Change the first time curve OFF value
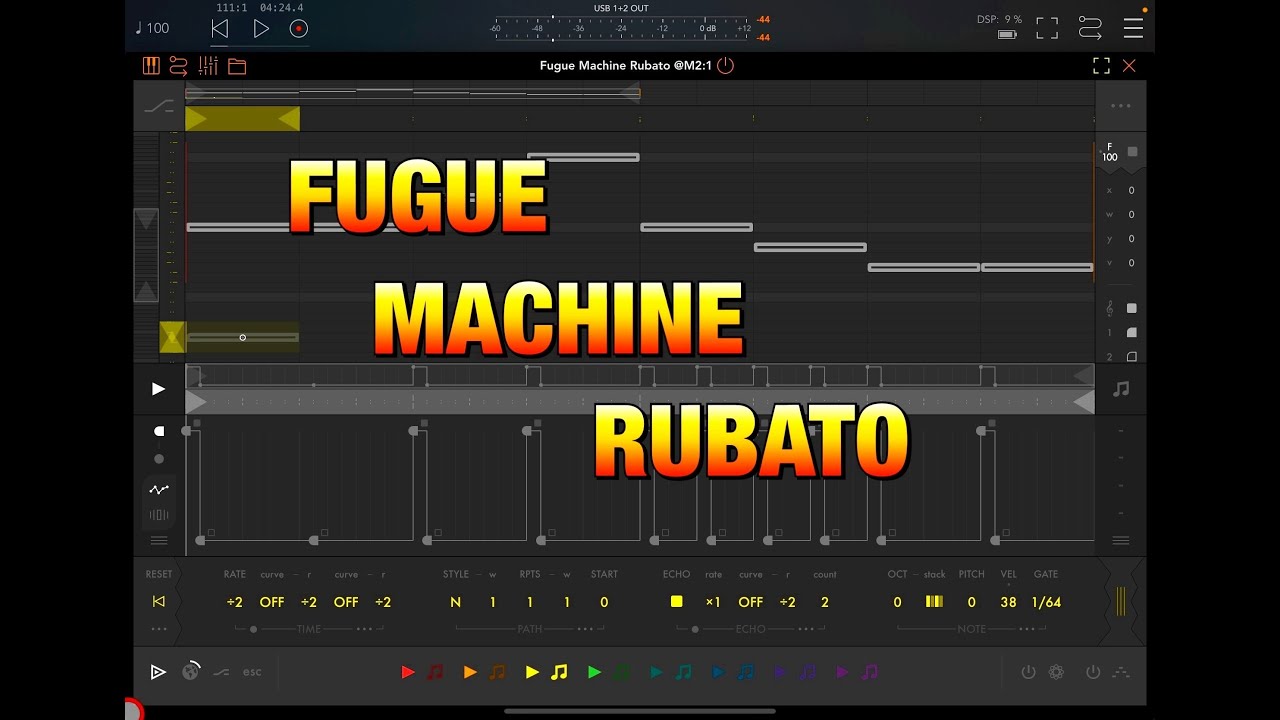Screen dimensions: 1280x720 coord(272,602)
